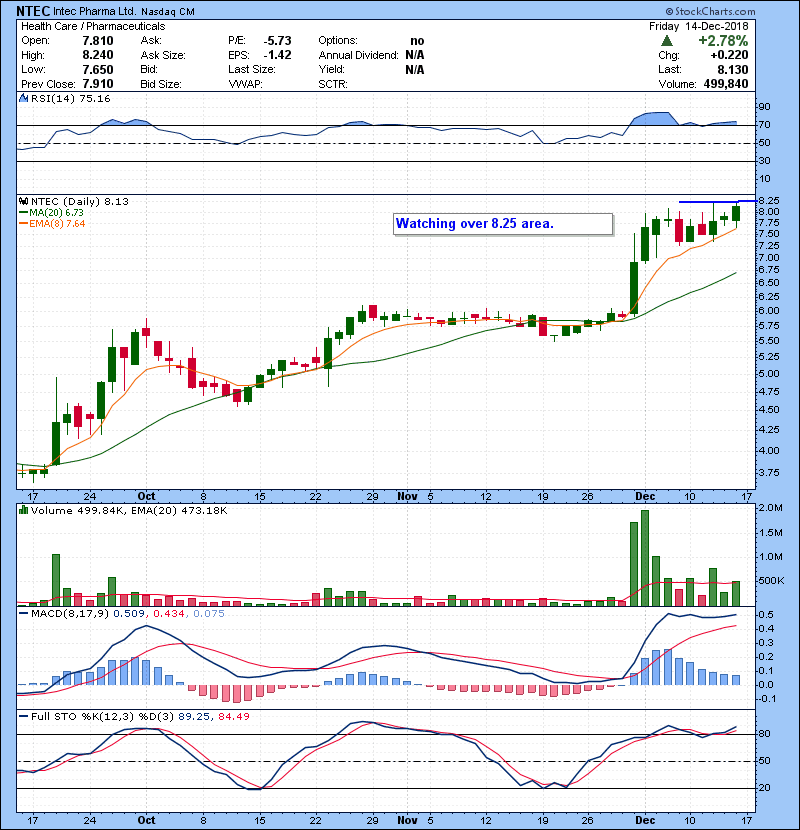This screenshot has height=830, width=800.
Task: Click the 'Oct' label on the price axis
Action: click(147, 495)
